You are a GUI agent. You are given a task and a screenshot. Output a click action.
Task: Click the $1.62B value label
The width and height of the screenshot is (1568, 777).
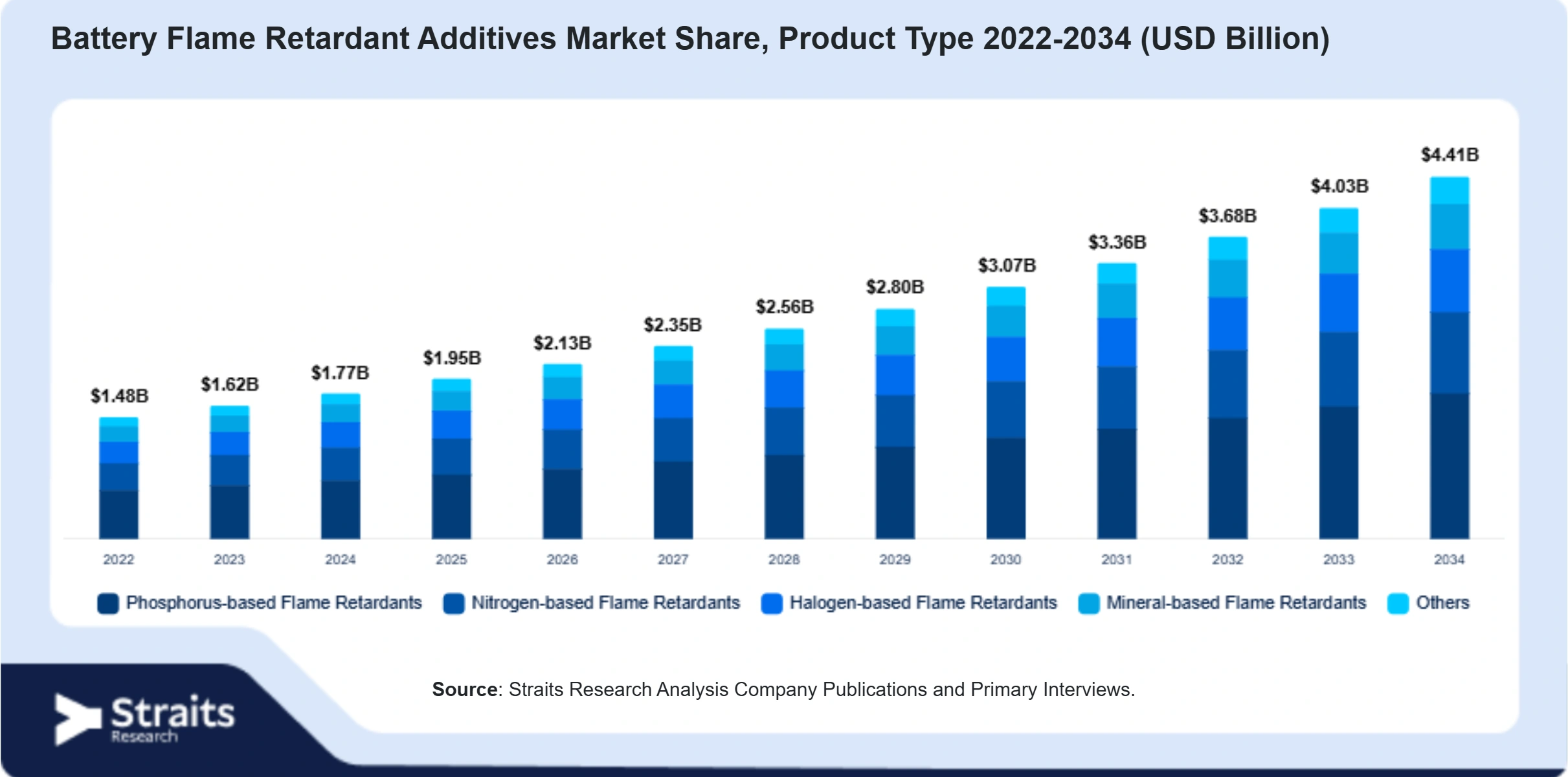[230, 385]
